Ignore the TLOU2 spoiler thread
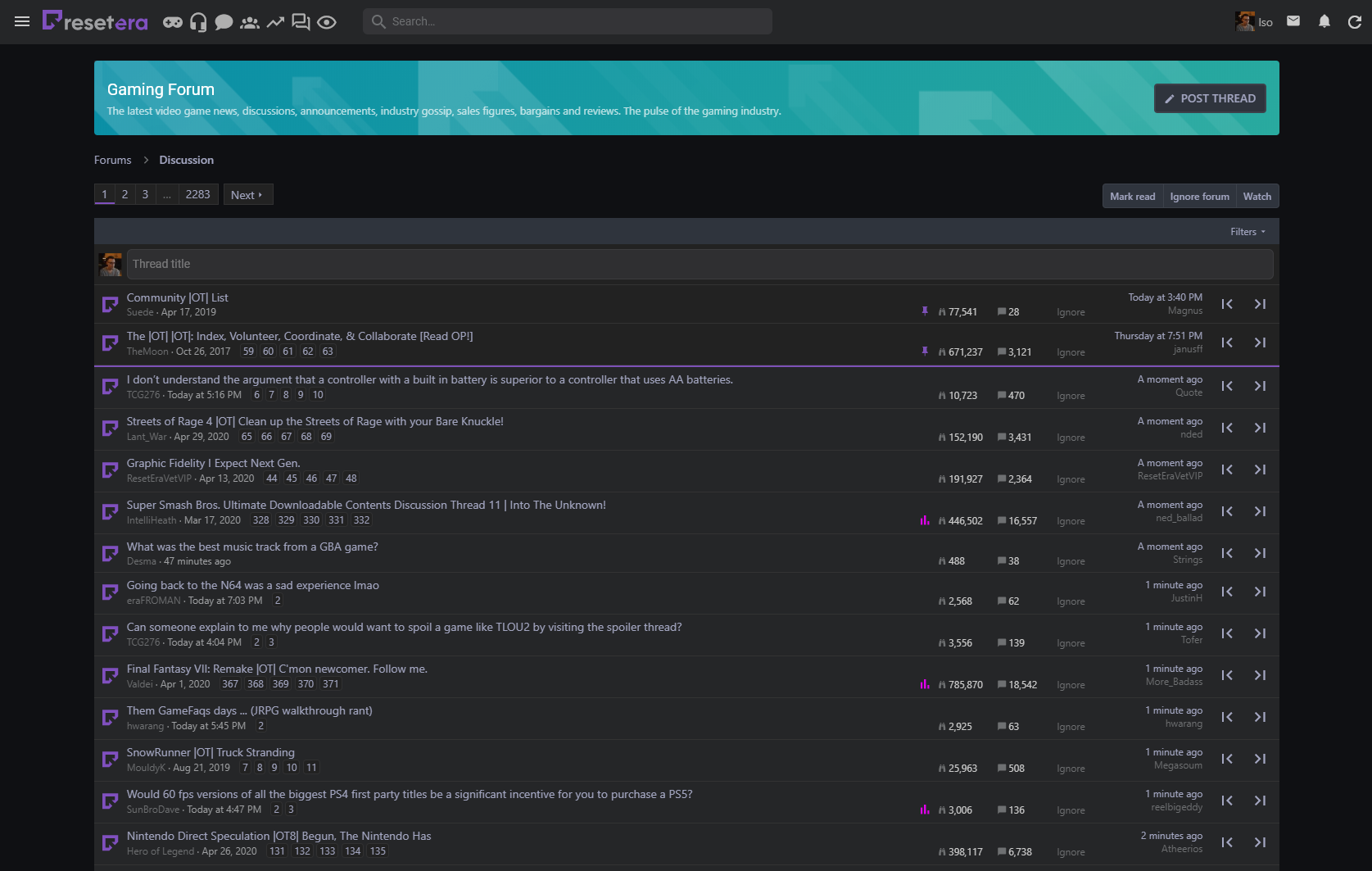The height and width of the screenshot is (871, 1372). tap(1071, 643)
